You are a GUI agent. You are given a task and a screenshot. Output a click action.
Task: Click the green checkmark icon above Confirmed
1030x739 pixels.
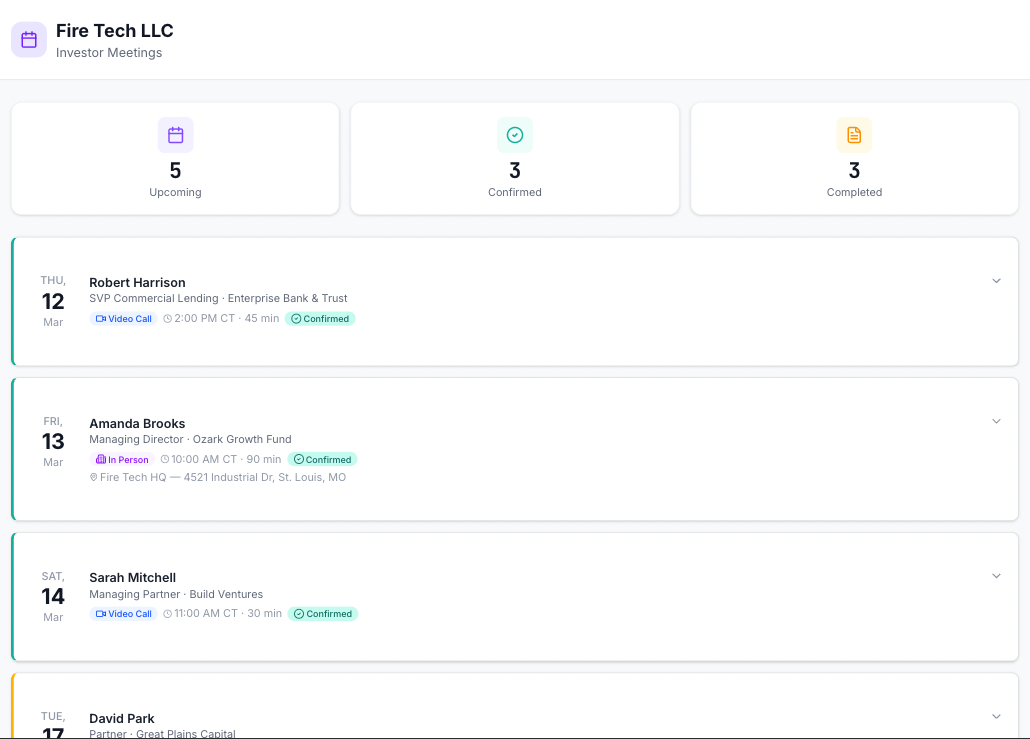point(515,135)
